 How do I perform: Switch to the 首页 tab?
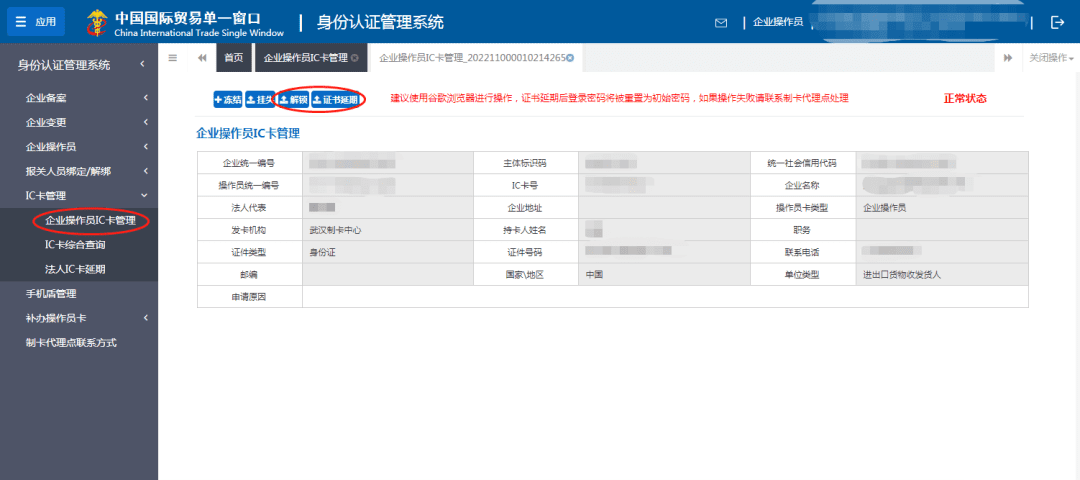233,58
